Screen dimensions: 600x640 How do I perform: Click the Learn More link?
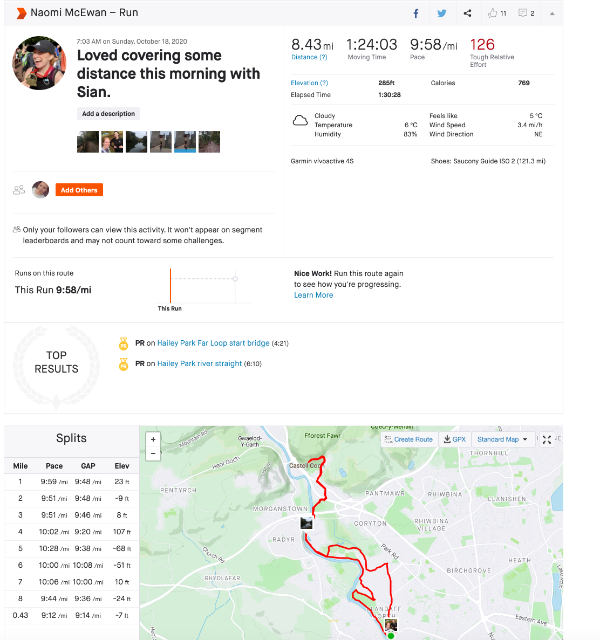point(313,295)
